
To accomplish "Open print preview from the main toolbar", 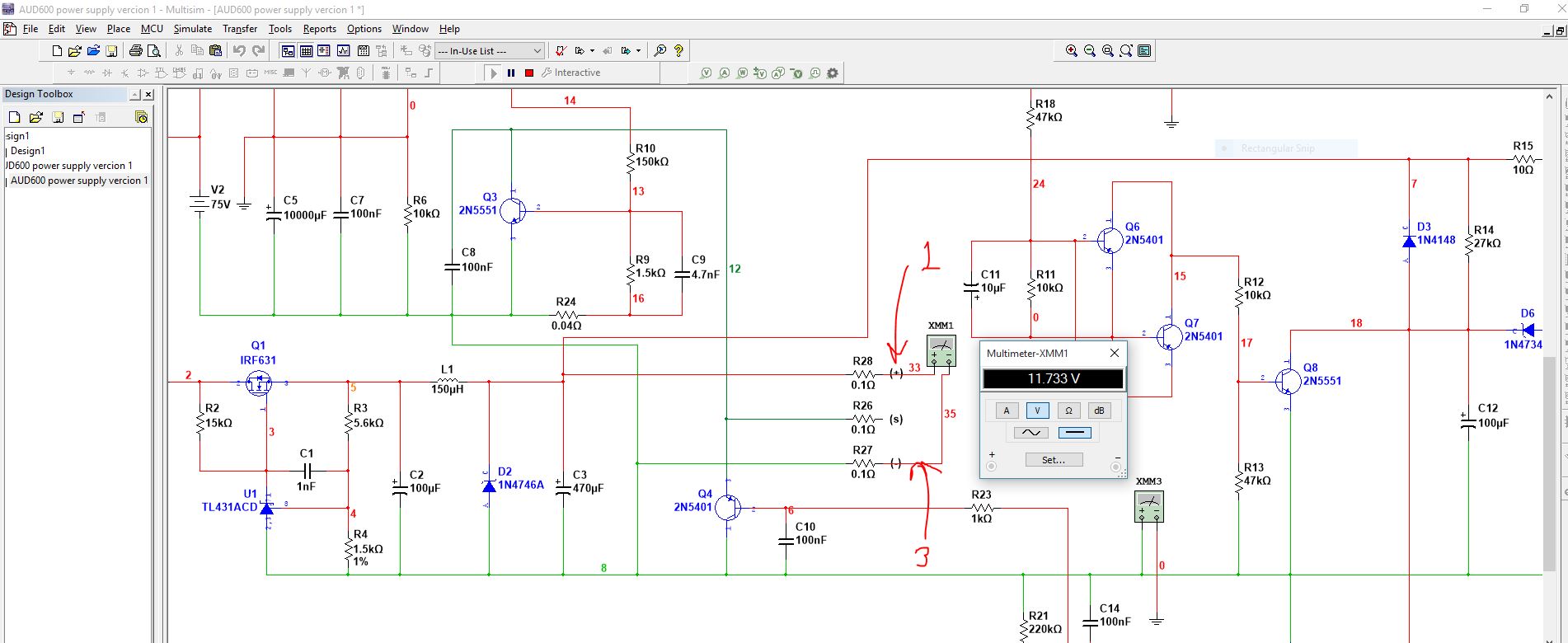I will [x=153, y=51].
